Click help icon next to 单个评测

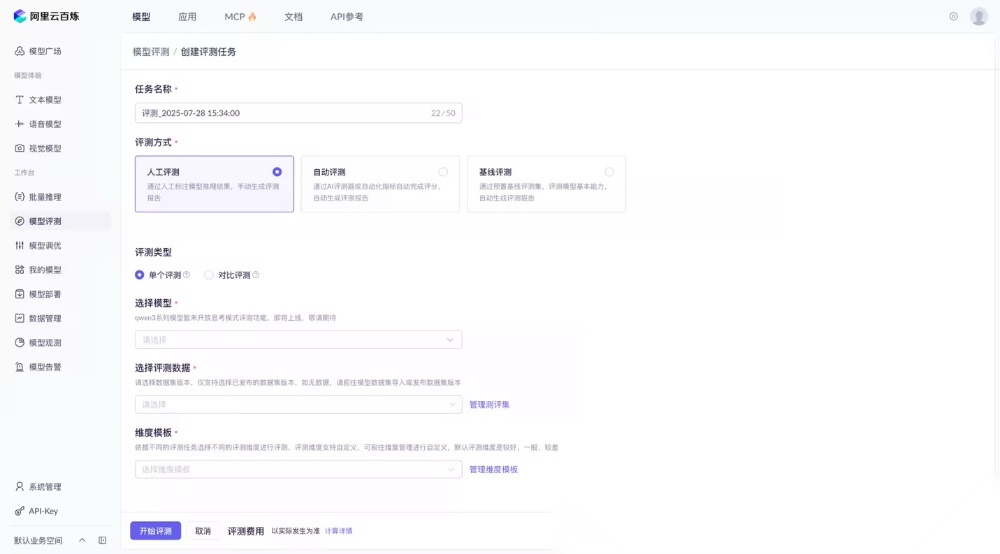tap(186, 275)
